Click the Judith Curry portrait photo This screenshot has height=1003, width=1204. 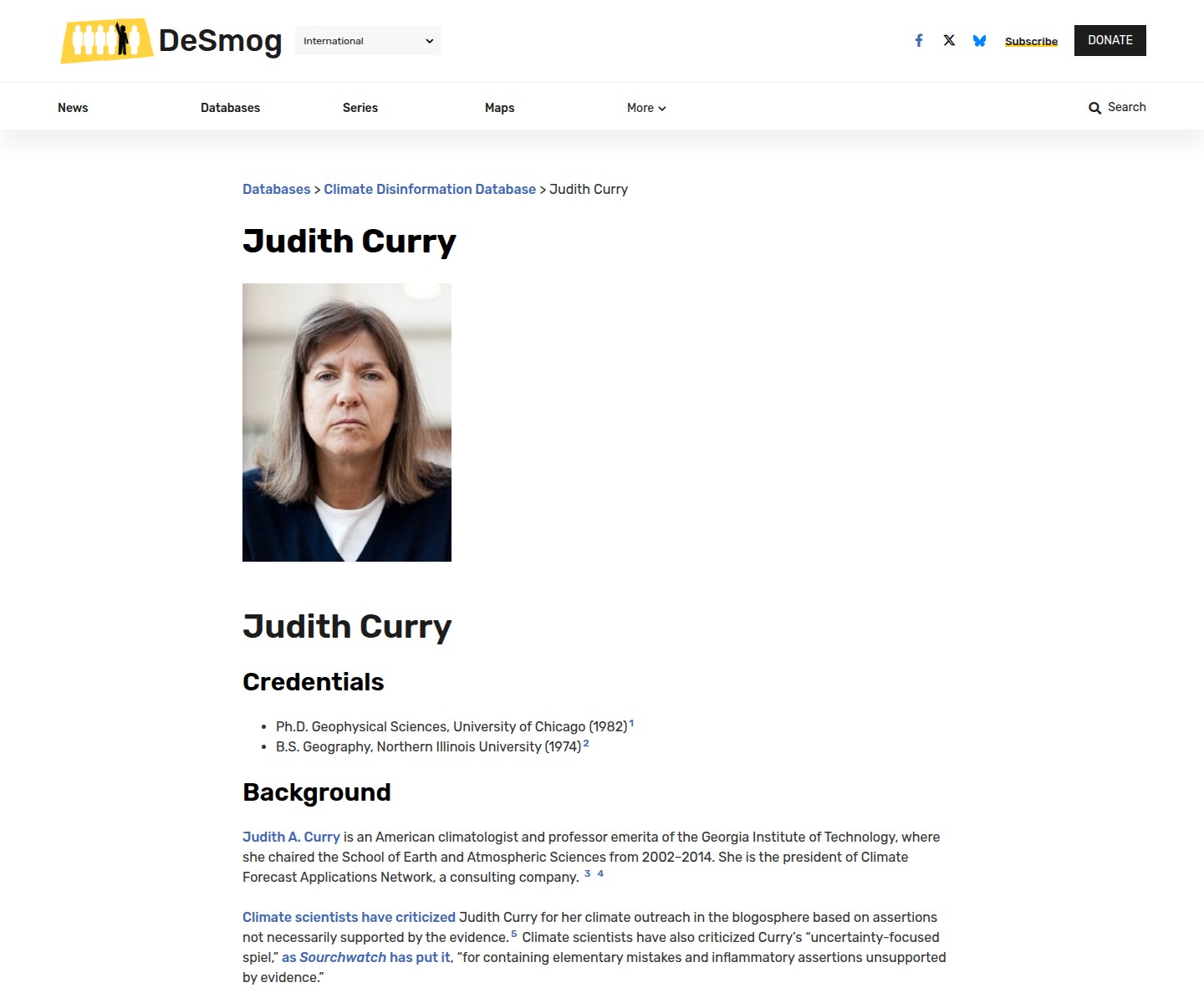(347, 422)
